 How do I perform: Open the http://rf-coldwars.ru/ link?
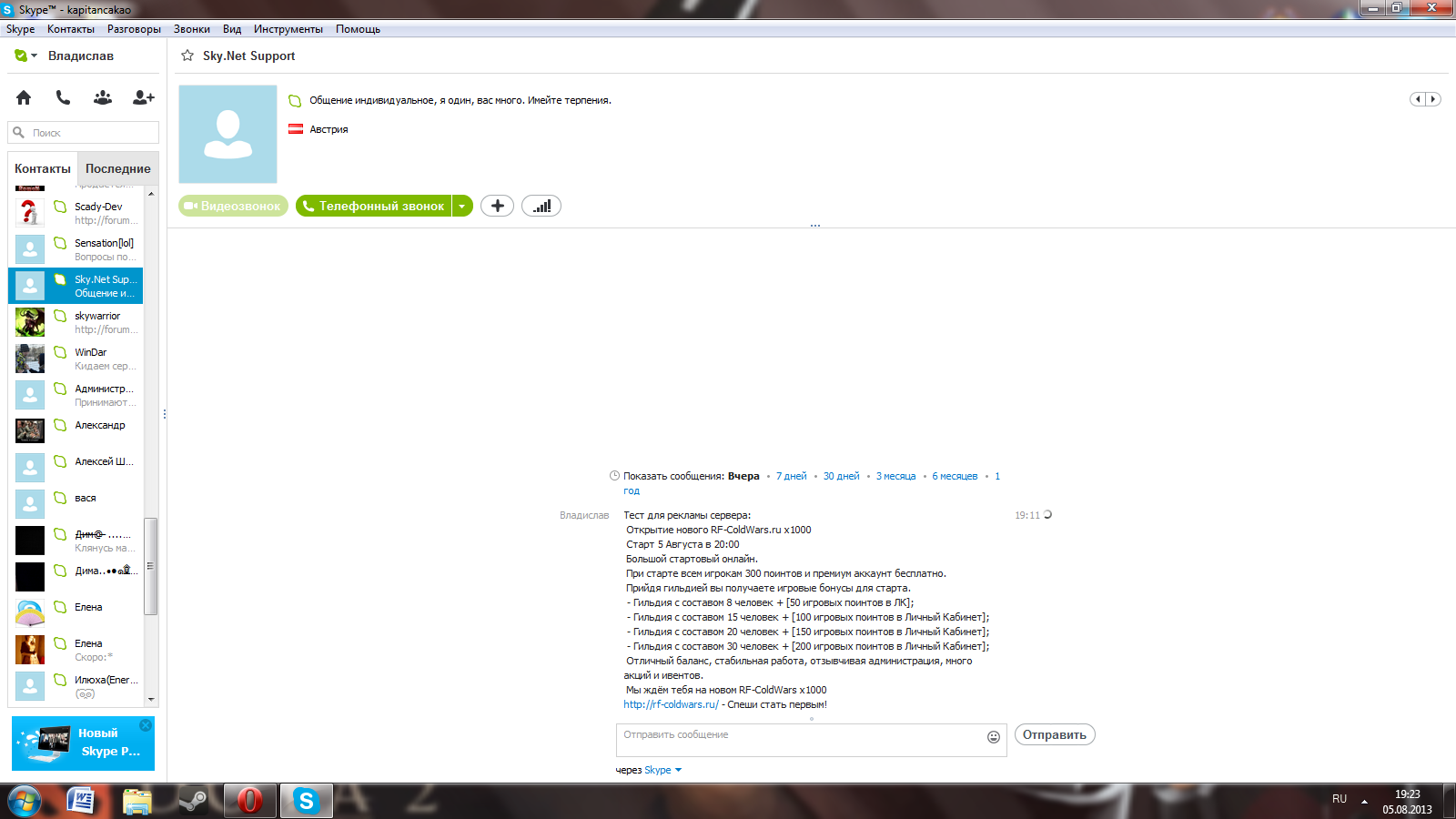[x=671, y=704]
